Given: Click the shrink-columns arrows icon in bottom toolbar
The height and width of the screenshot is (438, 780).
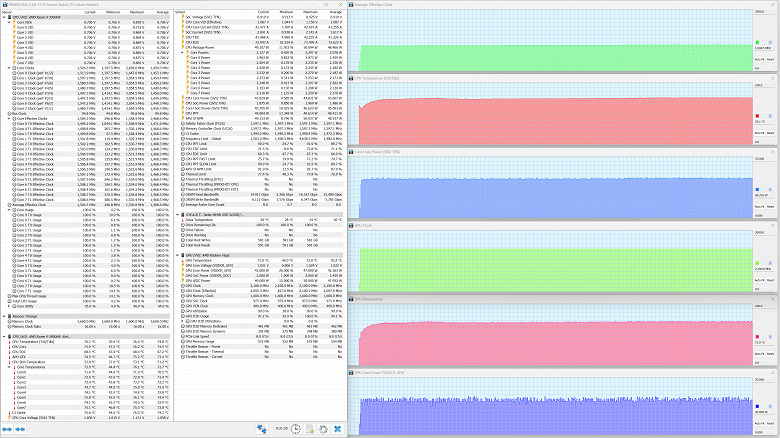Looking at the screenshot, I should [x=20, y=429].
